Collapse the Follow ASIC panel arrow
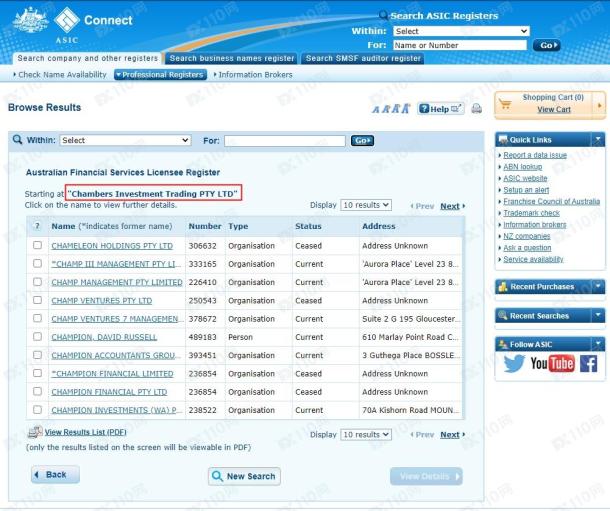 point(598,344)
